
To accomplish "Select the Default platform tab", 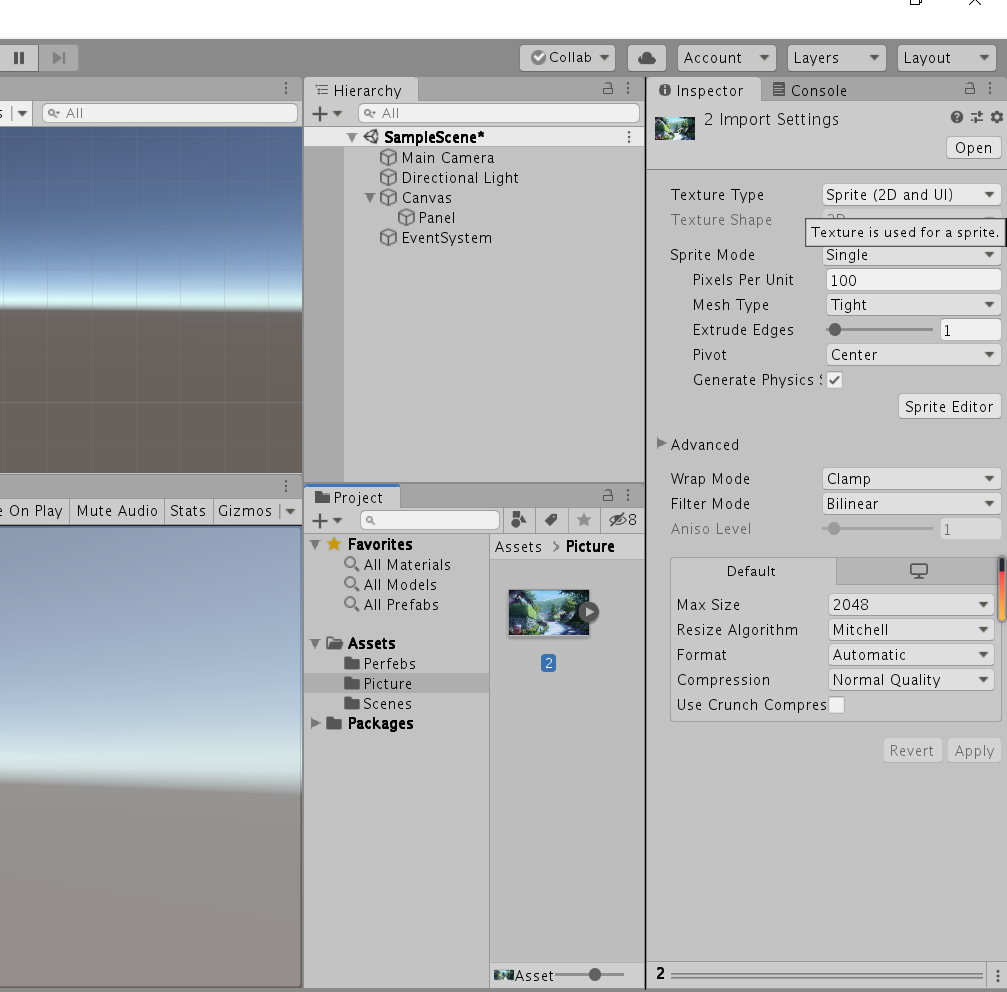I will click(x=753, y=571).
